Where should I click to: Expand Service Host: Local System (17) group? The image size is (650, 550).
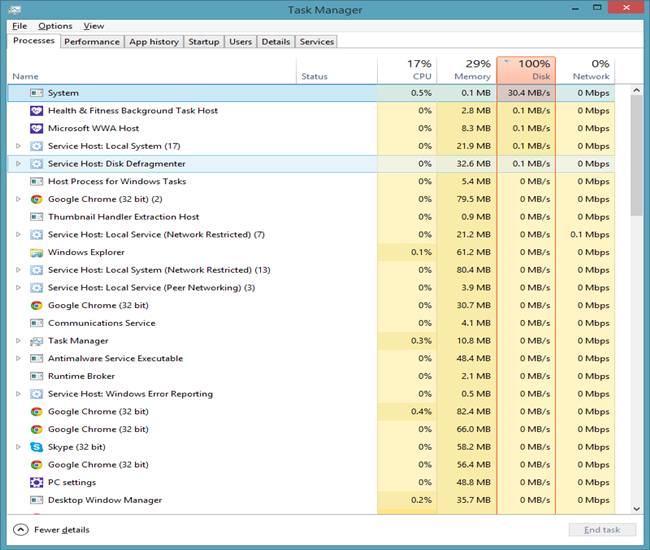click(18, 146)
